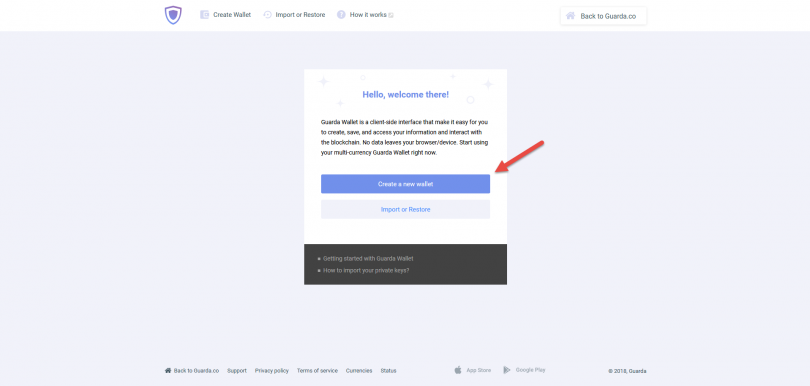Open the Create Wallet menu item
This screenshot has width=810, height=386.
[232, 15]
